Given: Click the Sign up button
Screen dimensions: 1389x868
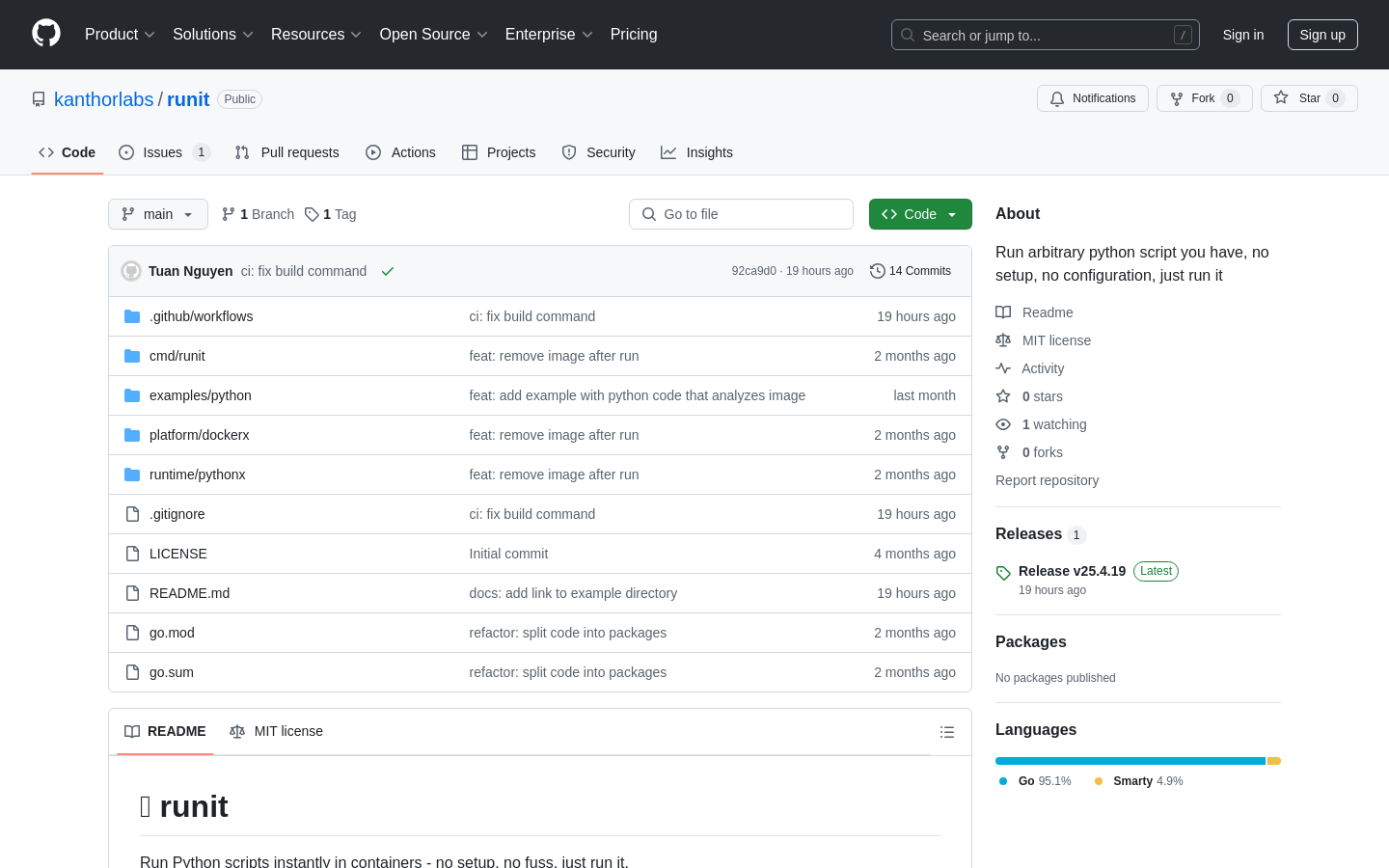Looking at the screenshot, I should [x=1322, y=35].
